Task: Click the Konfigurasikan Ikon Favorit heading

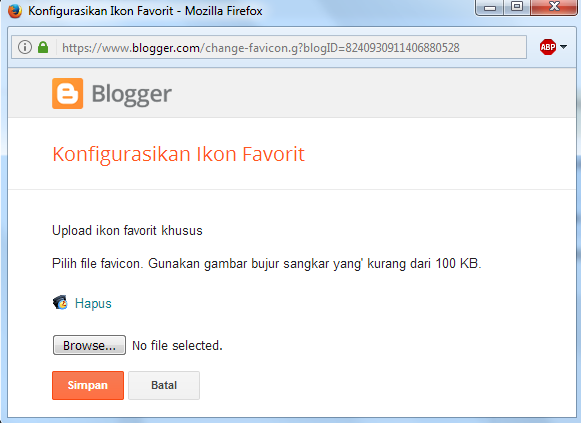Action: point(178,154)
